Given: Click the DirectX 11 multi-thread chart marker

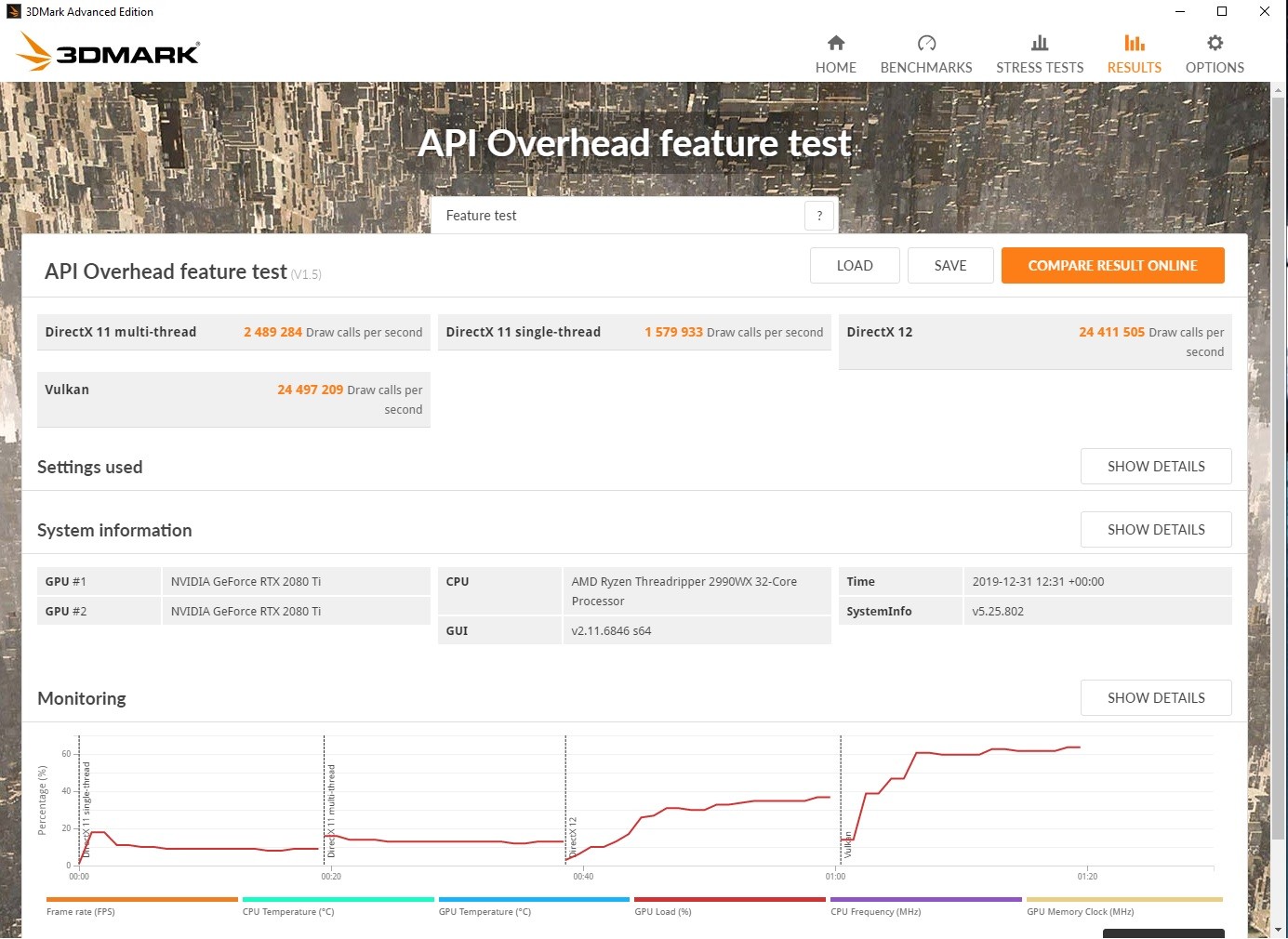Looking at the screenshot, I should click(331, 811).
